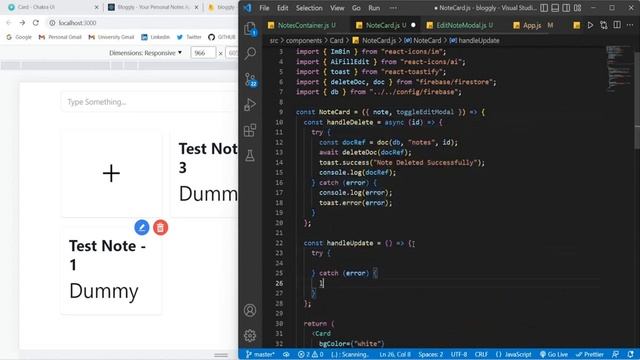Go forward in browser history
The height and width of the screenshot is (360, 640).
(22, 23)
